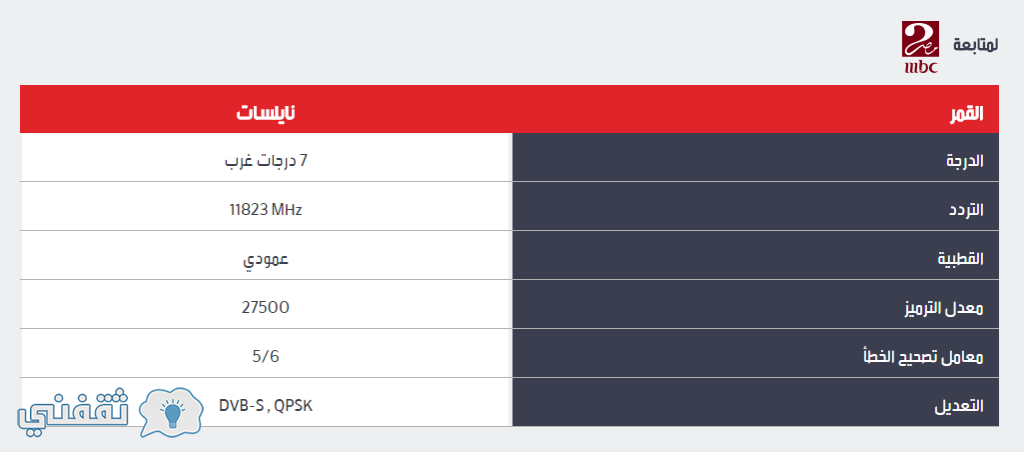Click the معدل الترميز row label
The image size is (1024, 452).
pyautogui.click(x=756, y=304)
